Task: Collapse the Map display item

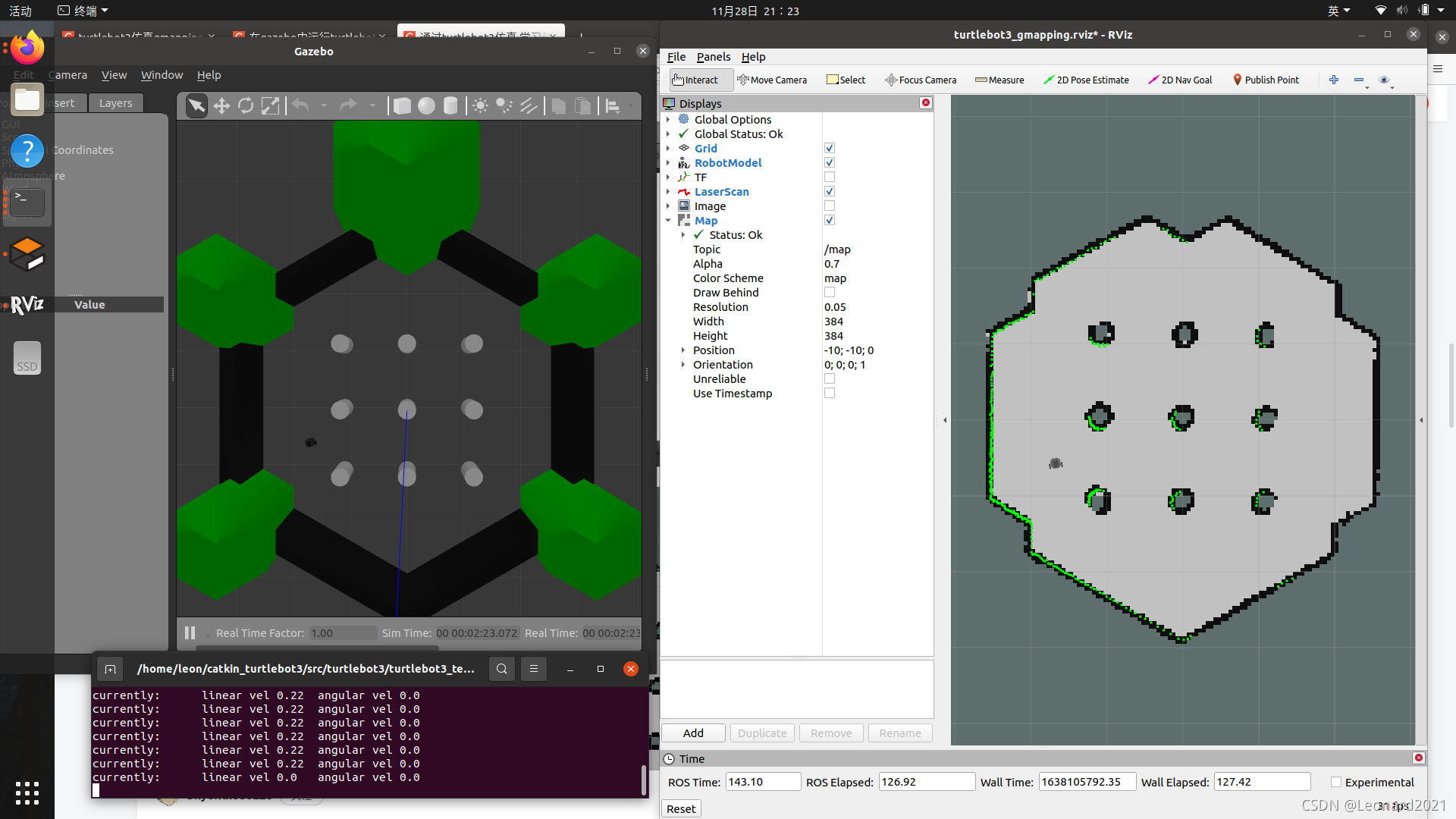Action: (x=668, y=221)
